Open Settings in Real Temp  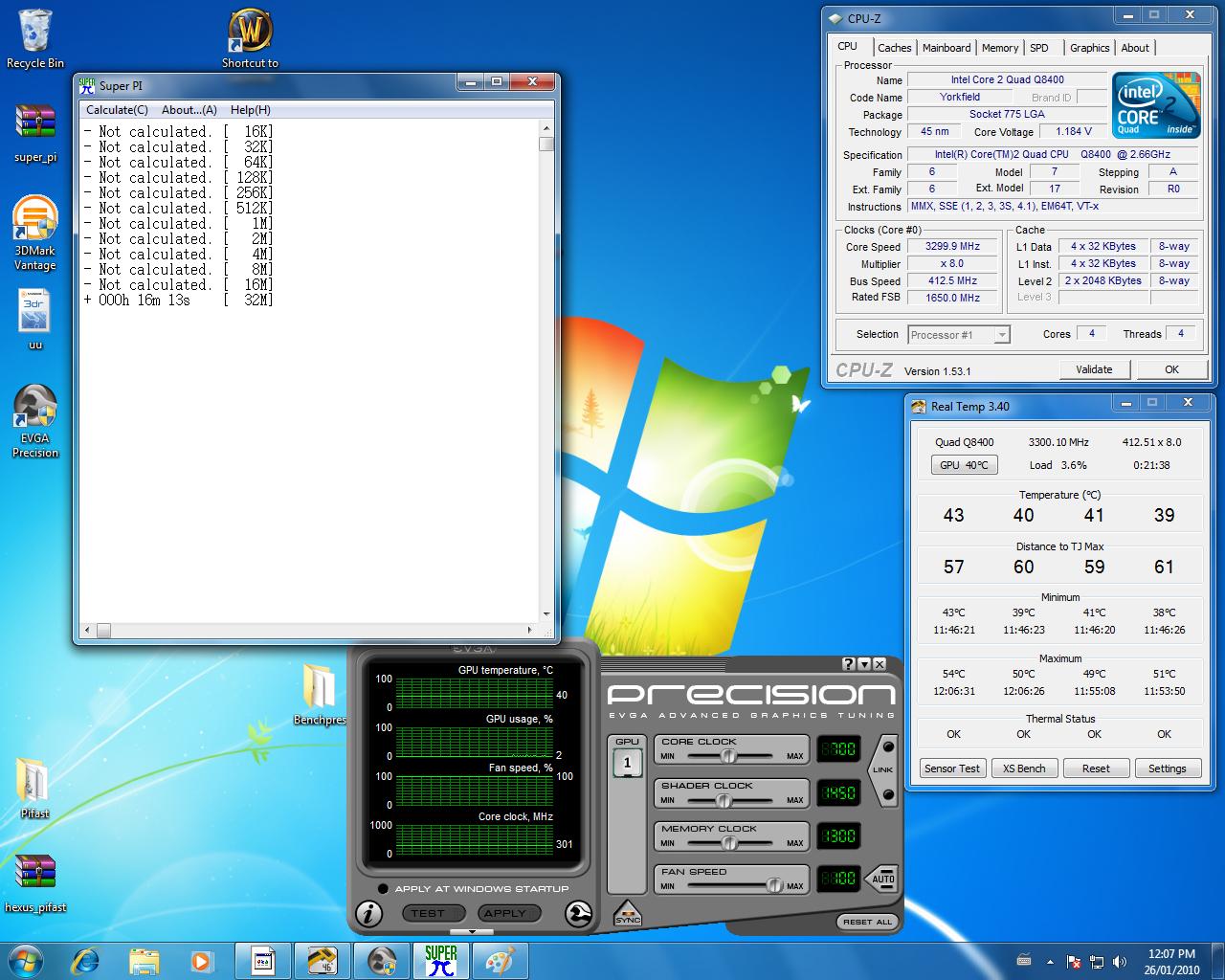pos(1168,768)
